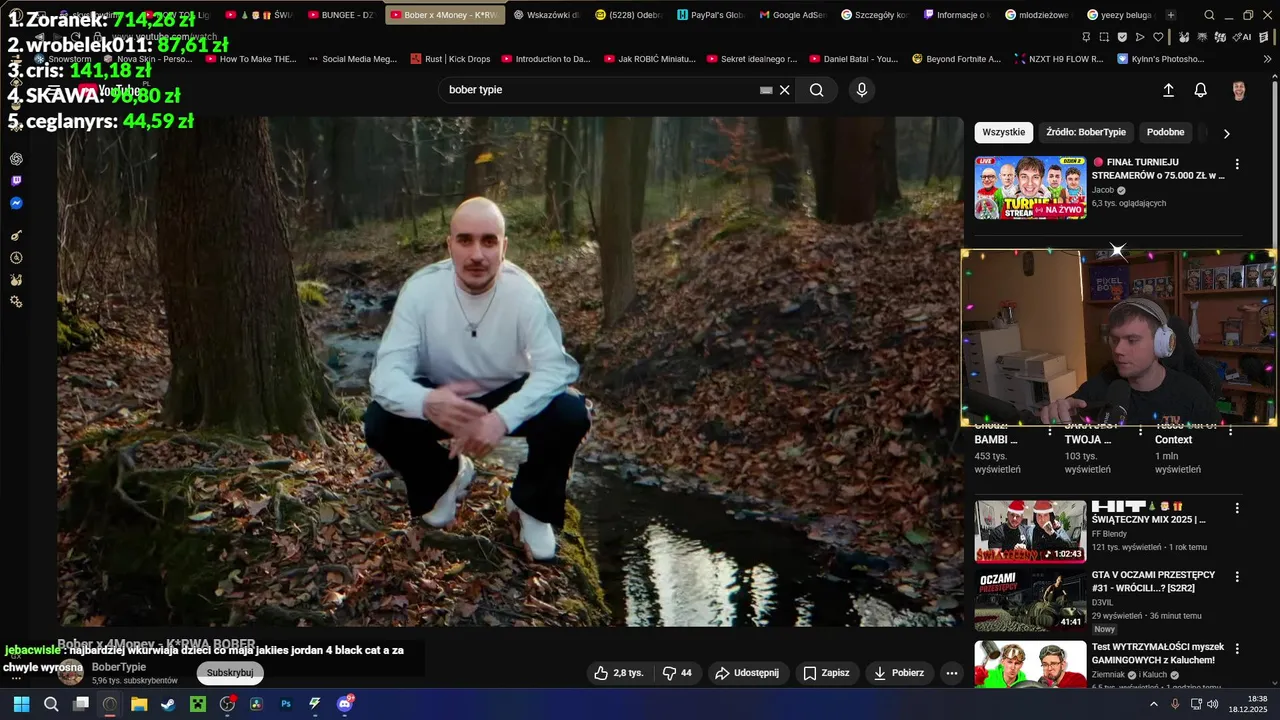Click the Udostępnij share button
This screenshot has height=720, width=1280.
(747, 673)
